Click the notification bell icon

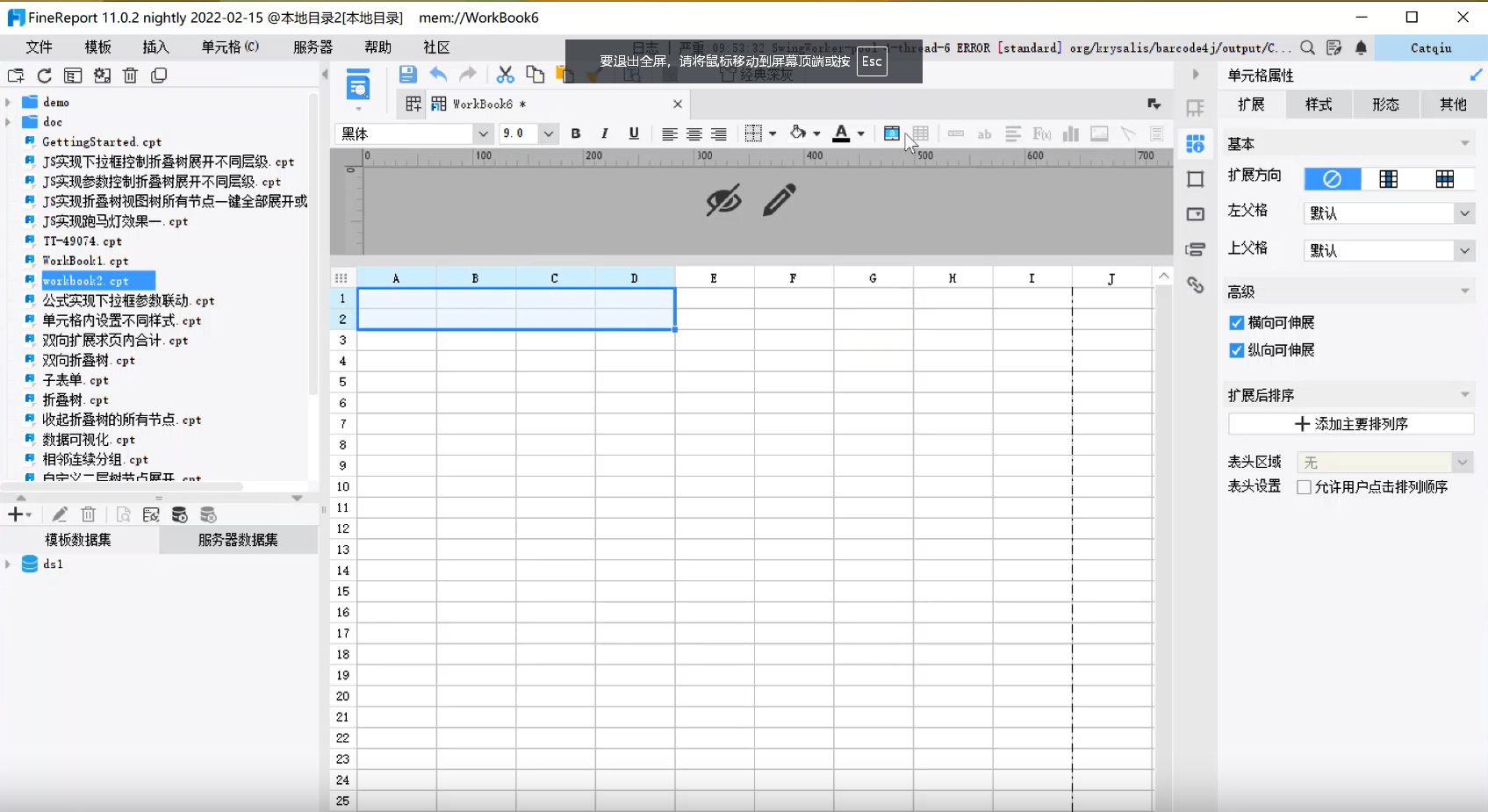pos(1361,47)
